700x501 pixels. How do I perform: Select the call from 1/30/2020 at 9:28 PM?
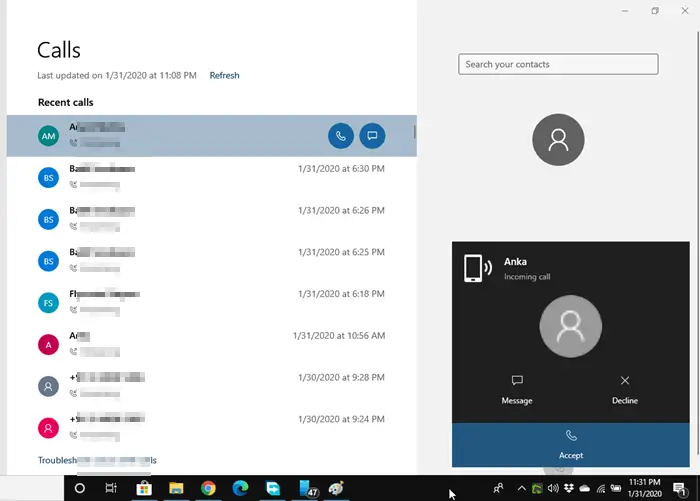pos(211,384)
